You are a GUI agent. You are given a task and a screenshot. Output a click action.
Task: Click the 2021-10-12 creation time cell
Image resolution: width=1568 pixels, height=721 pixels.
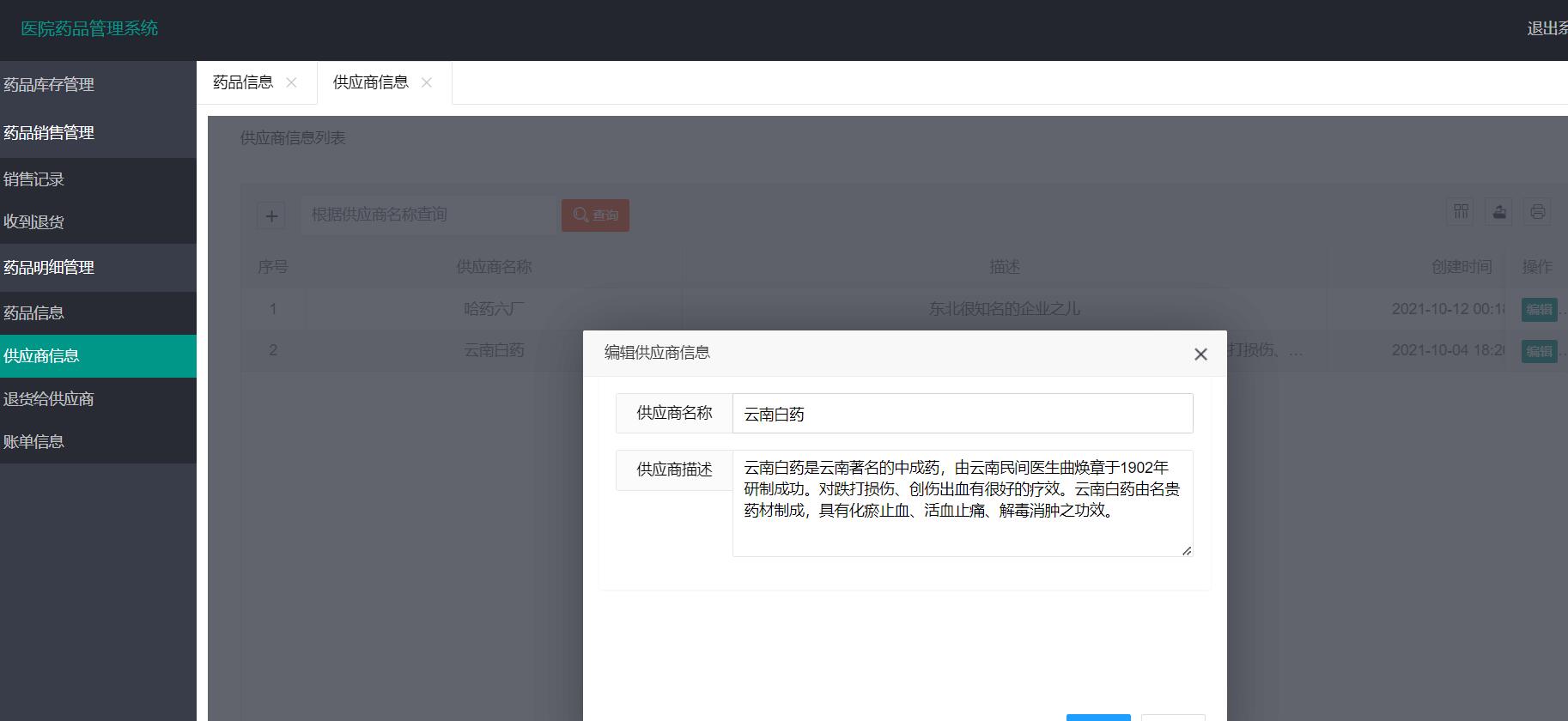1448,309
